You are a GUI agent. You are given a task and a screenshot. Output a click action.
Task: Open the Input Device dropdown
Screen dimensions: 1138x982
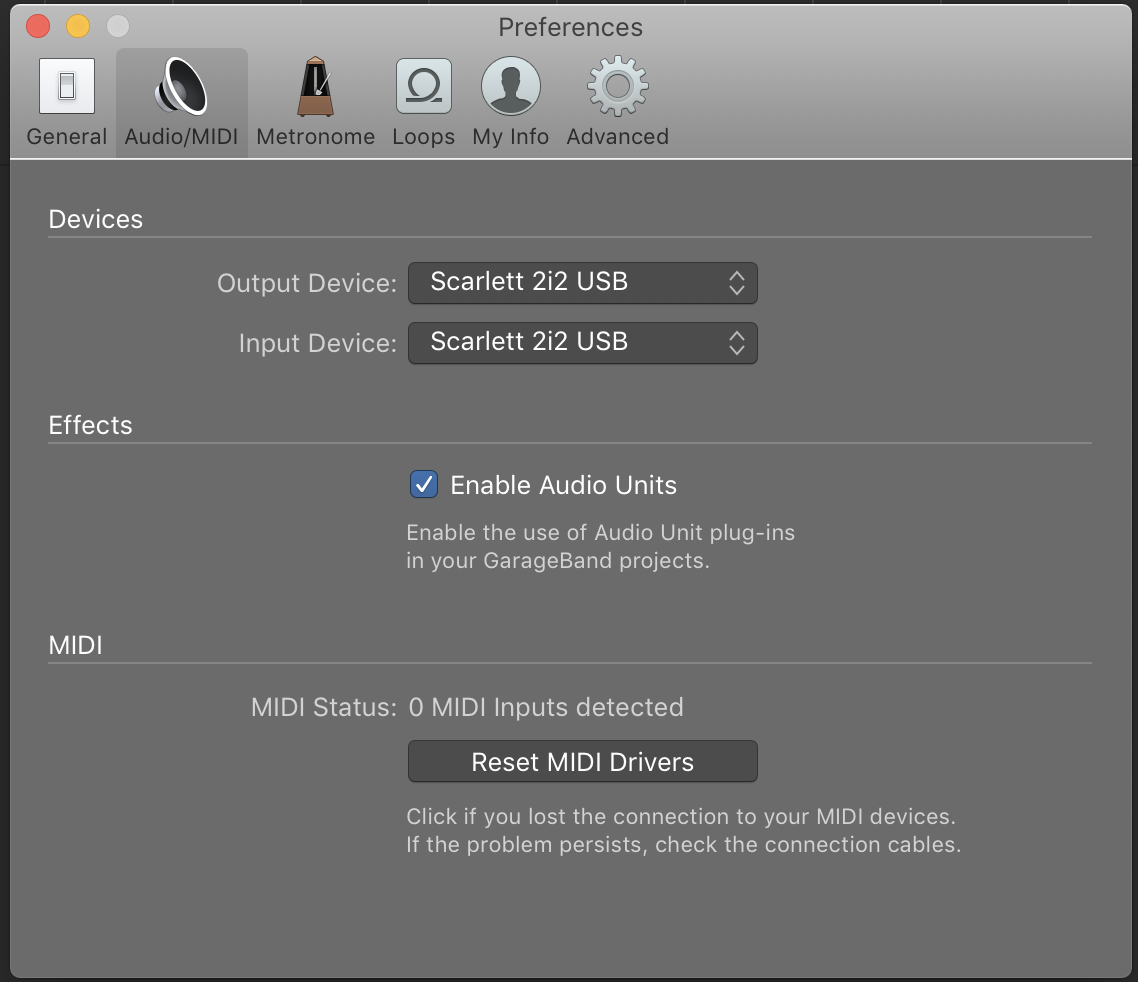(x=582, y=343)
